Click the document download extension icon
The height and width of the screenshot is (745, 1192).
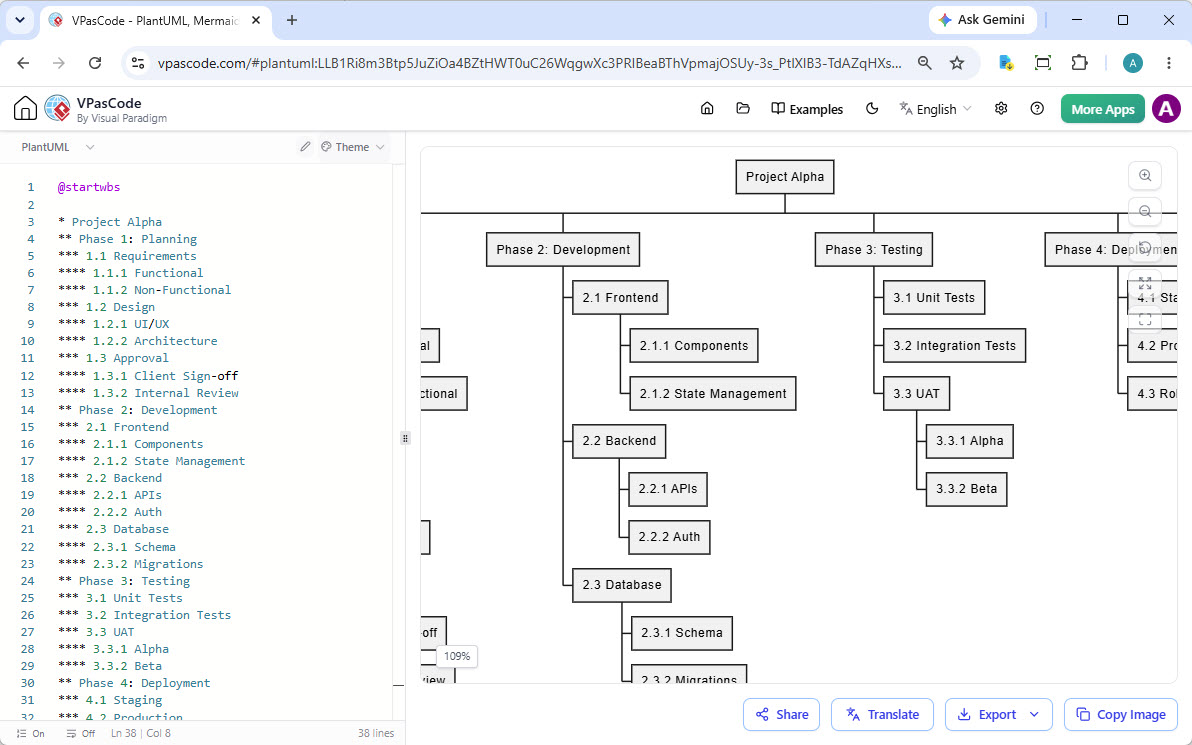1006,63
